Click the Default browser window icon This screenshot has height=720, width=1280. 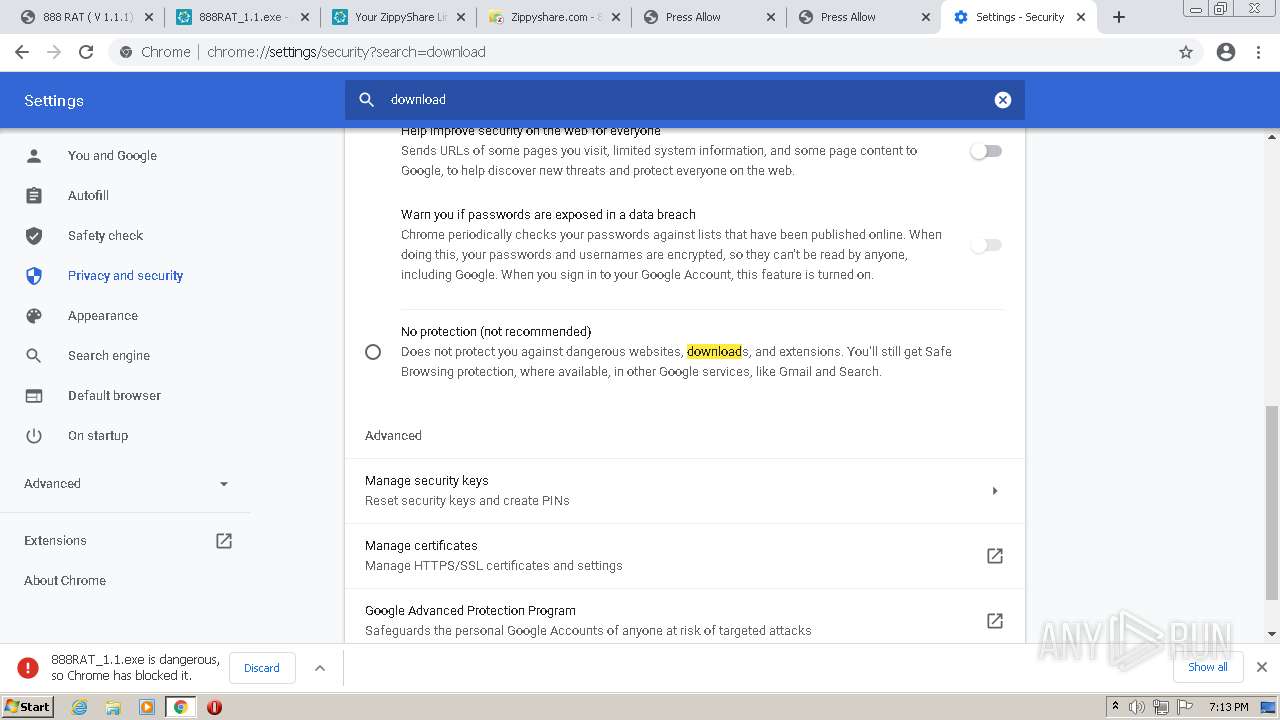click(x=34, y=396)
